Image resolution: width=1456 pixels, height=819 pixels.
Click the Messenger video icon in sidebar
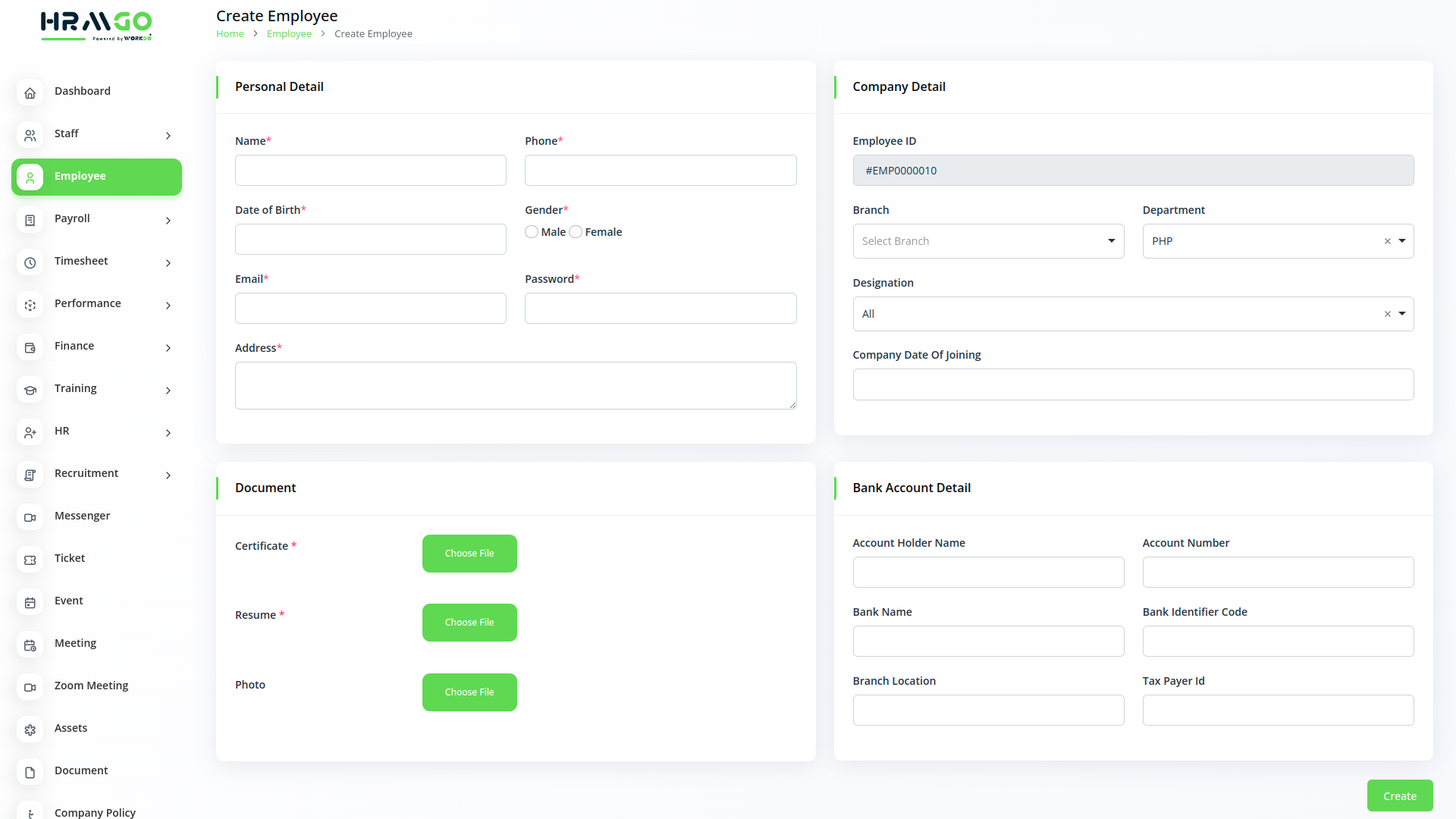click(x=30, y=517)
